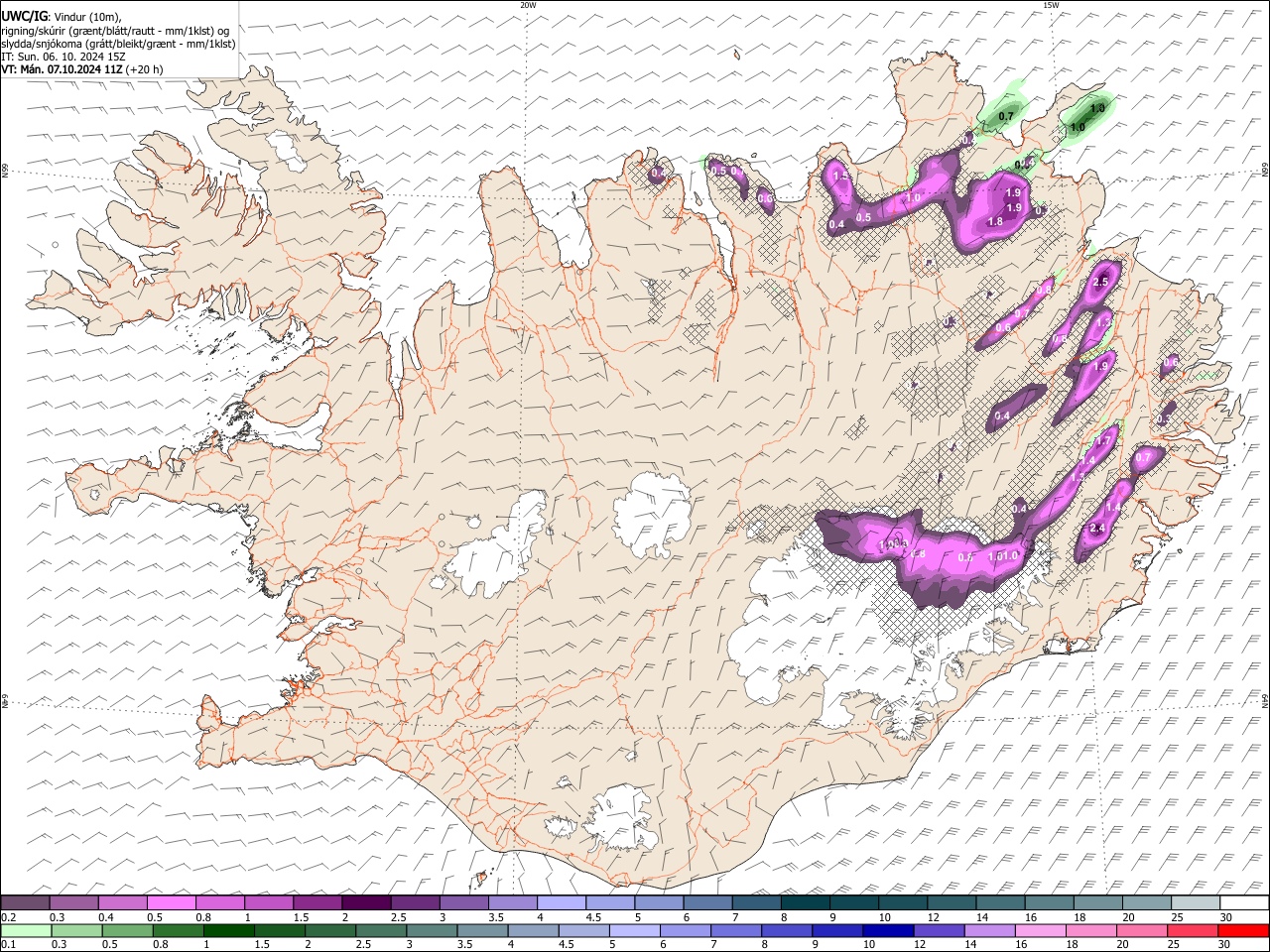This screenshot has height=952, width=1270.
Task: Click the '15W' longitude label at top
Action: pos(1050,5)
